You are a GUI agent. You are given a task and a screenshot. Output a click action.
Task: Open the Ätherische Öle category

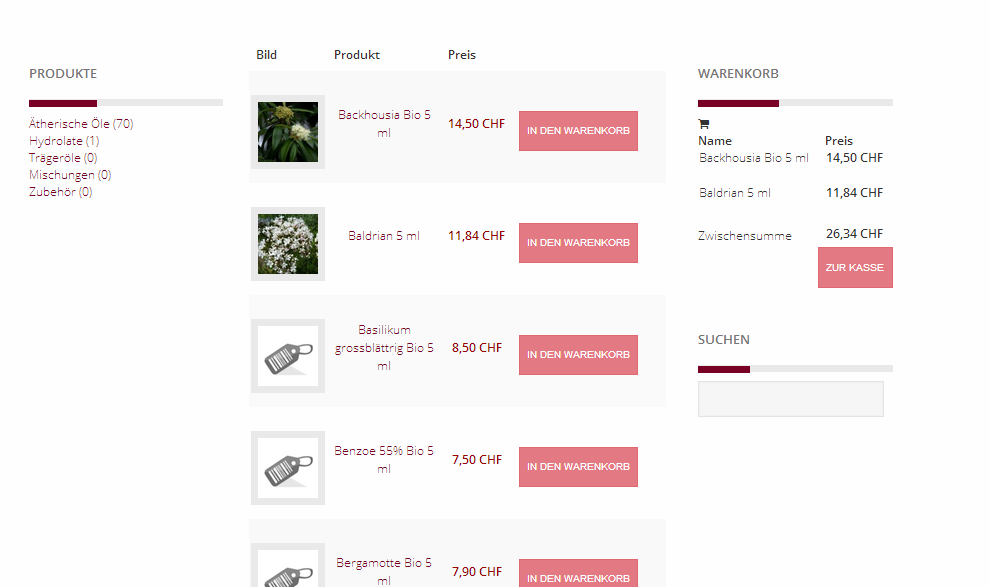point(81,124)
